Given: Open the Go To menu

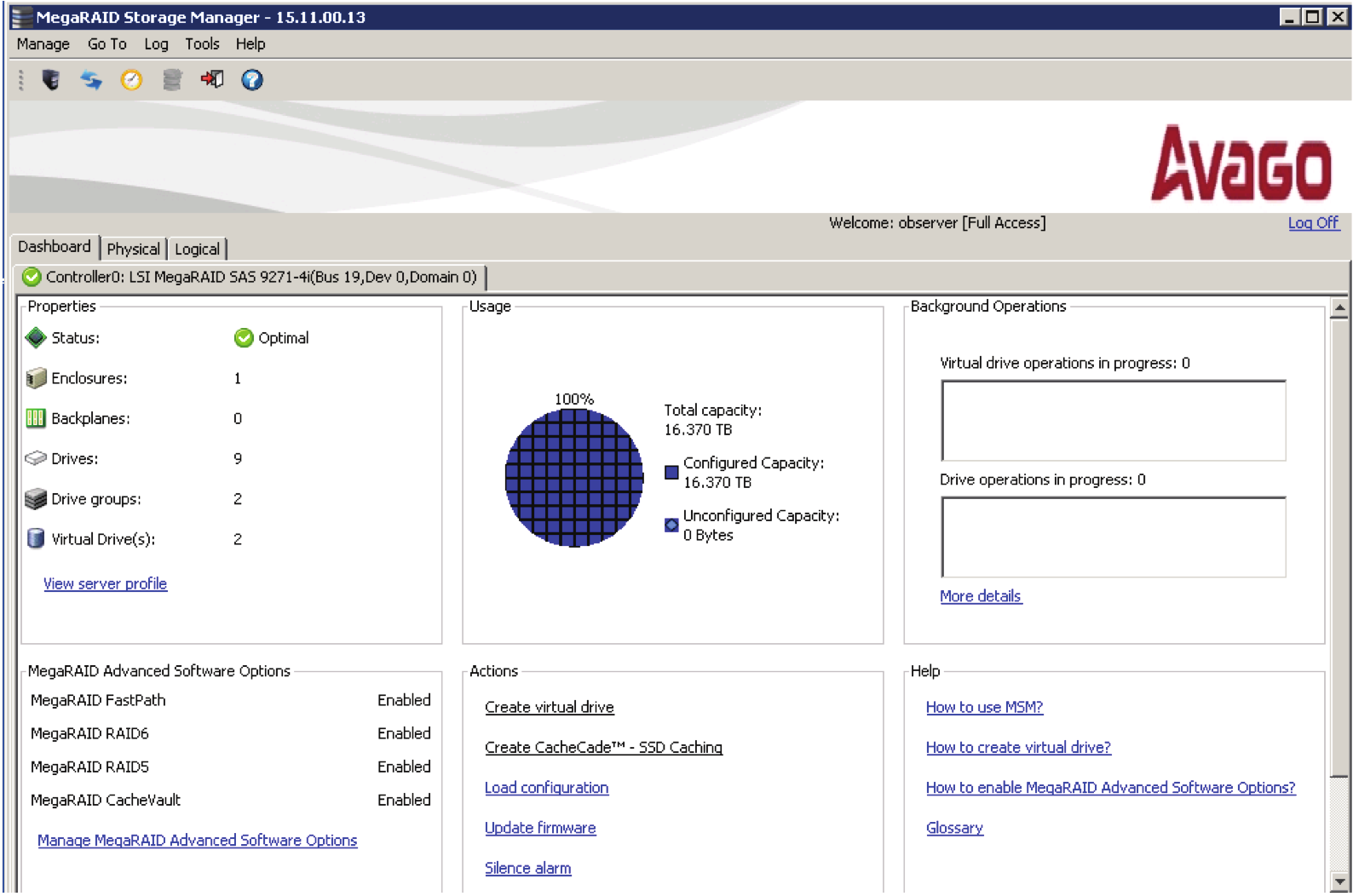Looking at the screenshot, I should point(107,44).
